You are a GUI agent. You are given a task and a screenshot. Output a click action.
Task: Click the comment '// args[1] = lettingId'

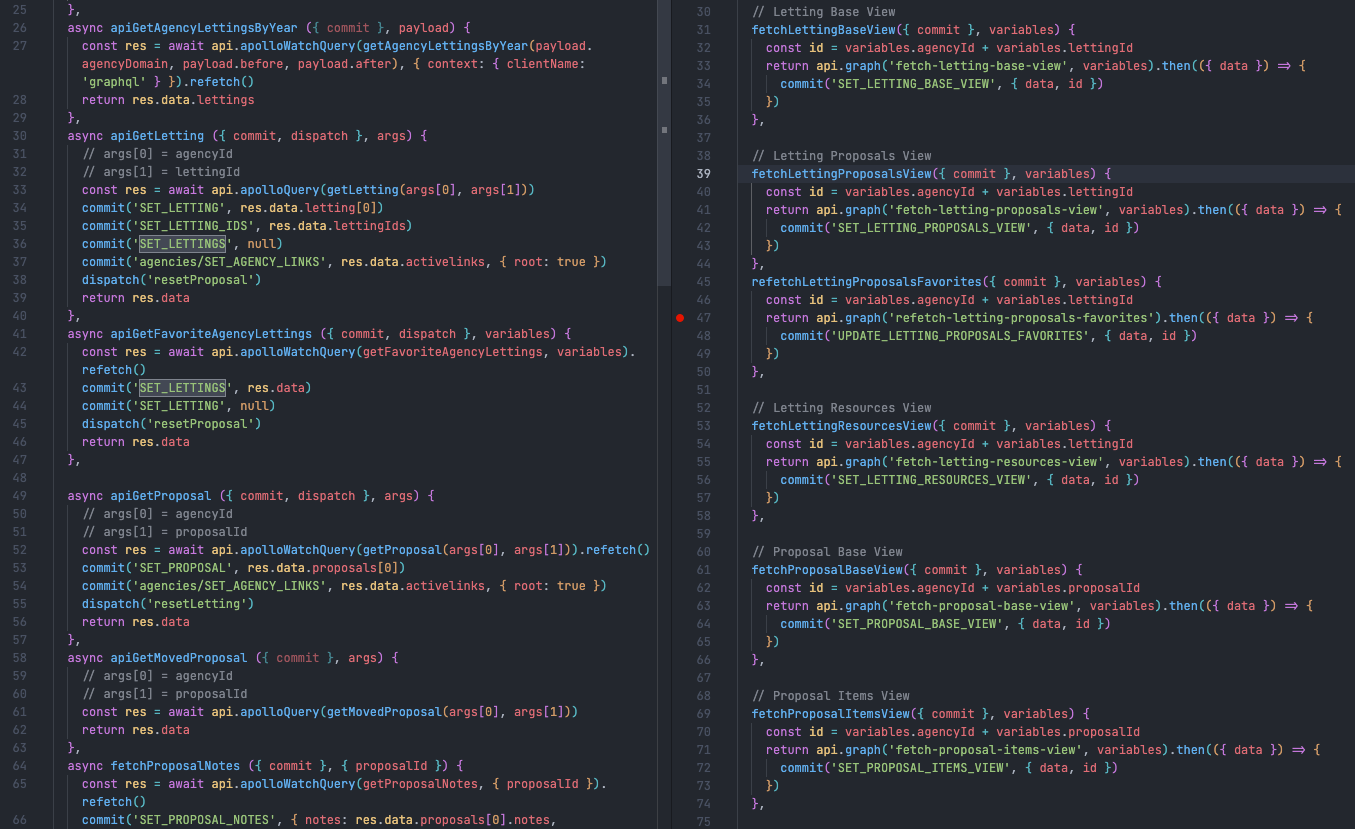click(x=164, y=172)
